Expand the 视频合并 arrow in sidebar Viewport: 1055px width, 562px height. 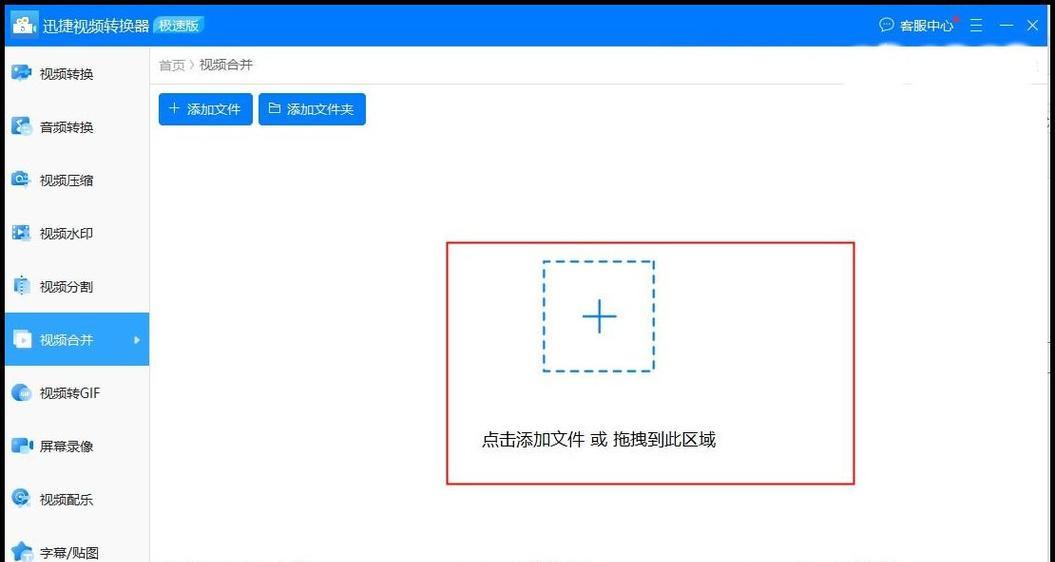(137, 340)
